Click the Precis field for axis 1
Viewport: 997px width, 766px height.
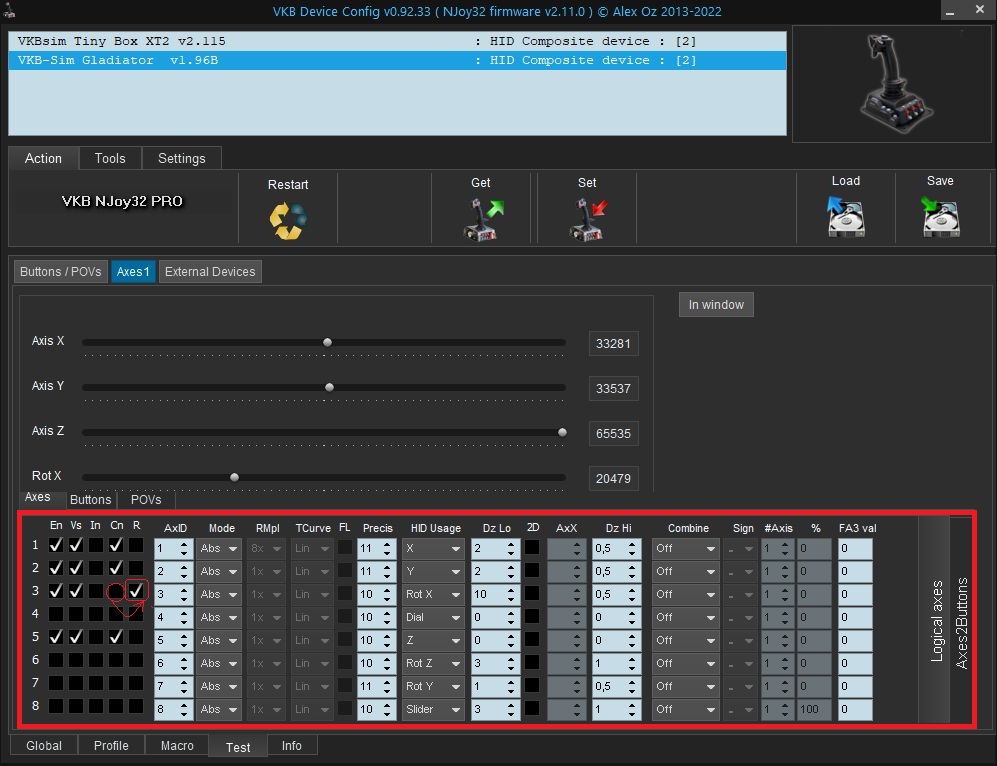tap(376, 549)
